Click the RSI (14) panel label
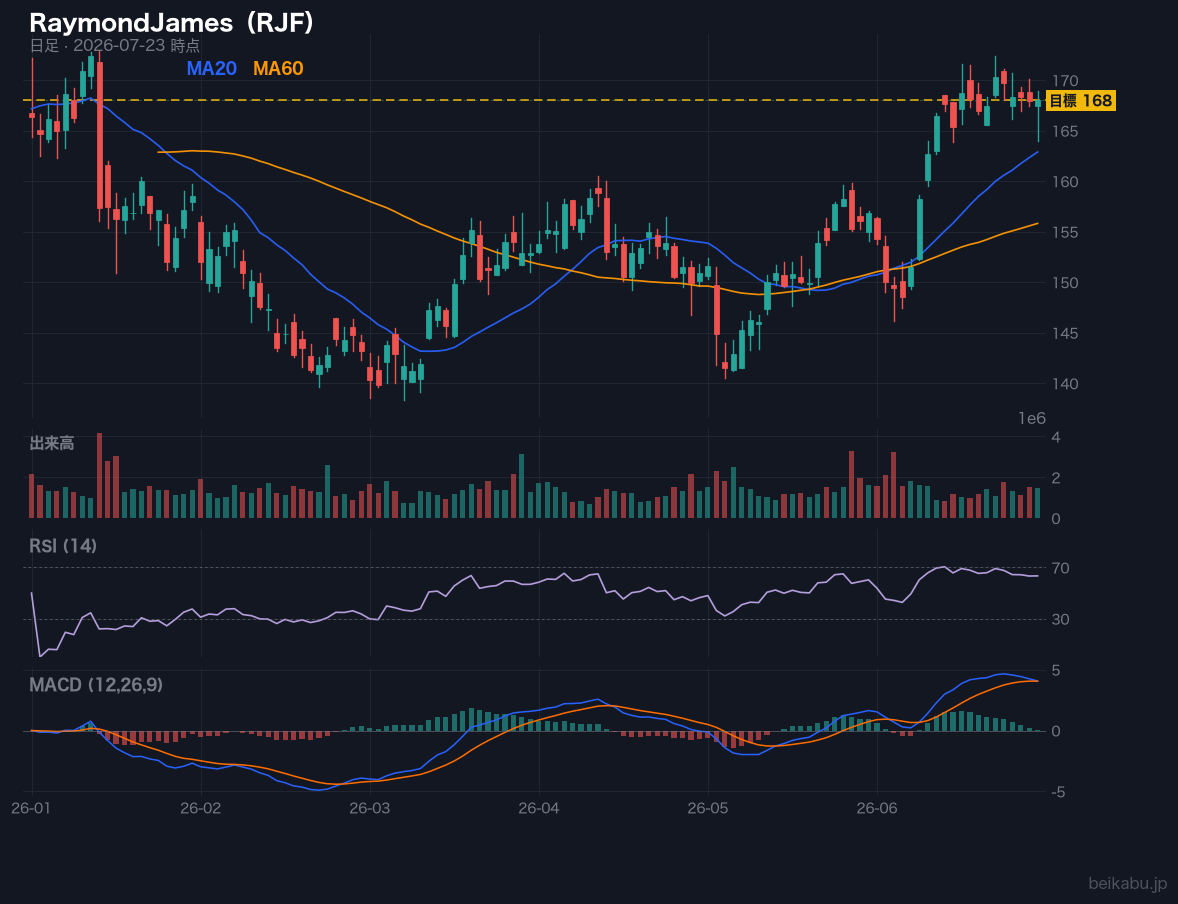Image resolution: width=1178 pixels, height=904 pixels. pos(63,546)
